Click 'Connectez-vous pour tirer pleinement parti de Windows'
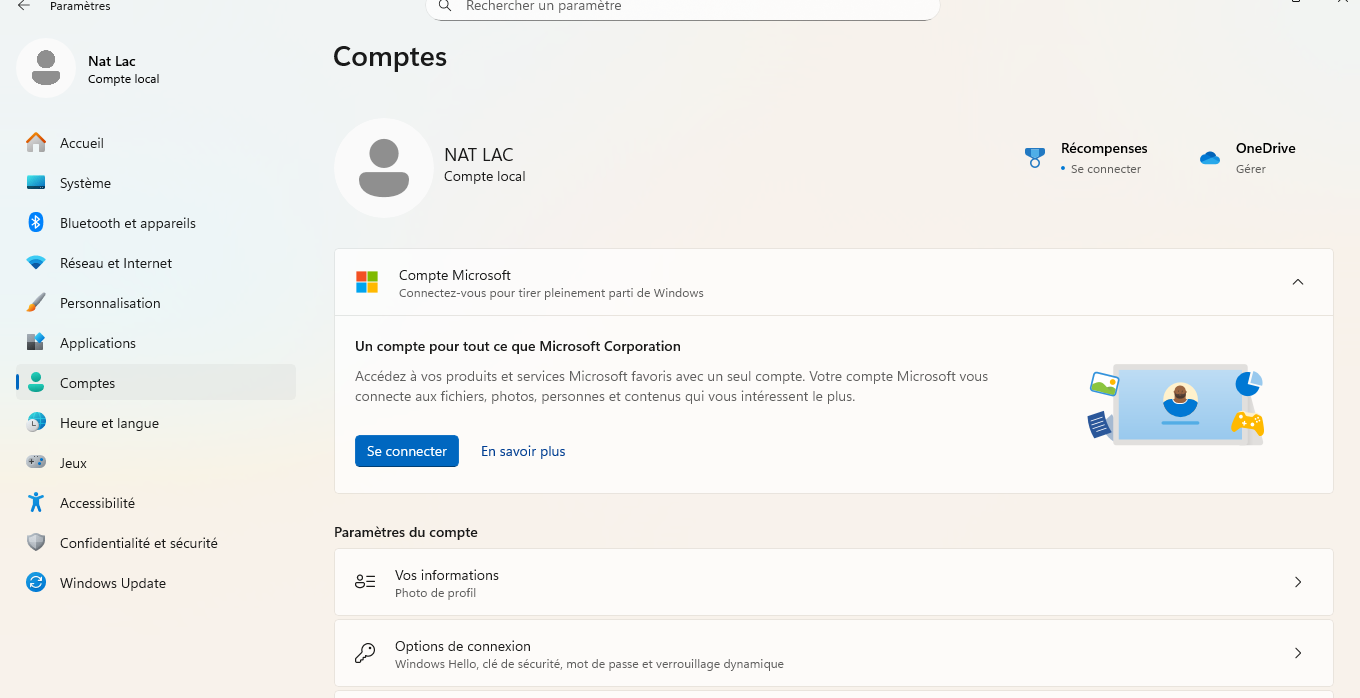The width and height of the screenshot is (1360, 698). coord(551,293)
